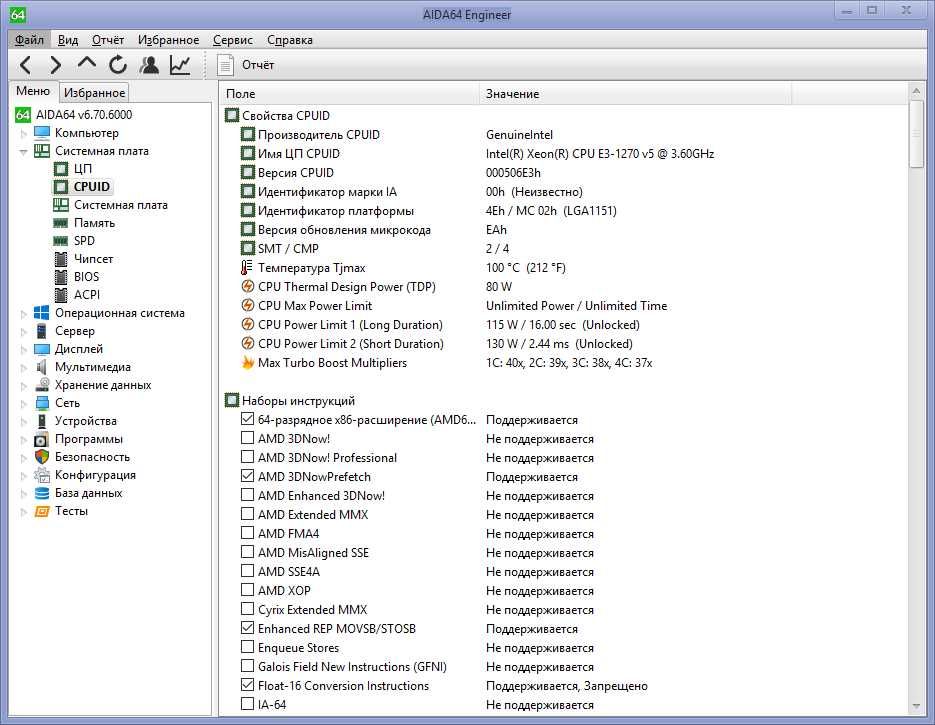Image resolution: width=935 pixels, height=725 pixels.
Task: Go forward with the right arrow toolbar icon
Action: (x=55, y=64)
